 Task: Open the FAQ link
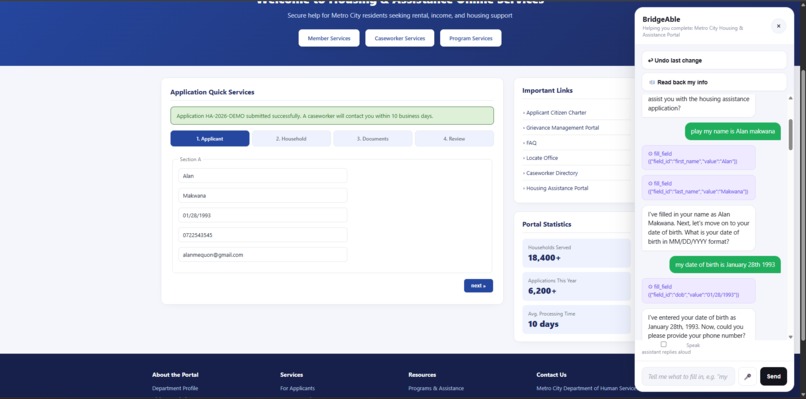click(x=530, y=143)
